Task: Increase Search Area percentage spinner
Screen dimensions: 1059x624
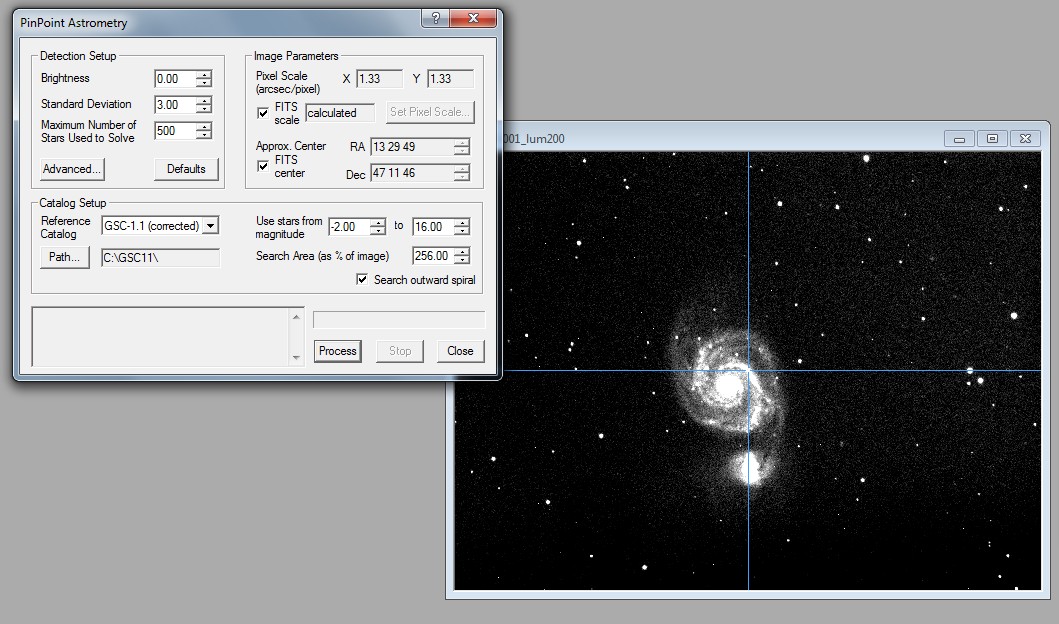Action: [x=461, y=252]
